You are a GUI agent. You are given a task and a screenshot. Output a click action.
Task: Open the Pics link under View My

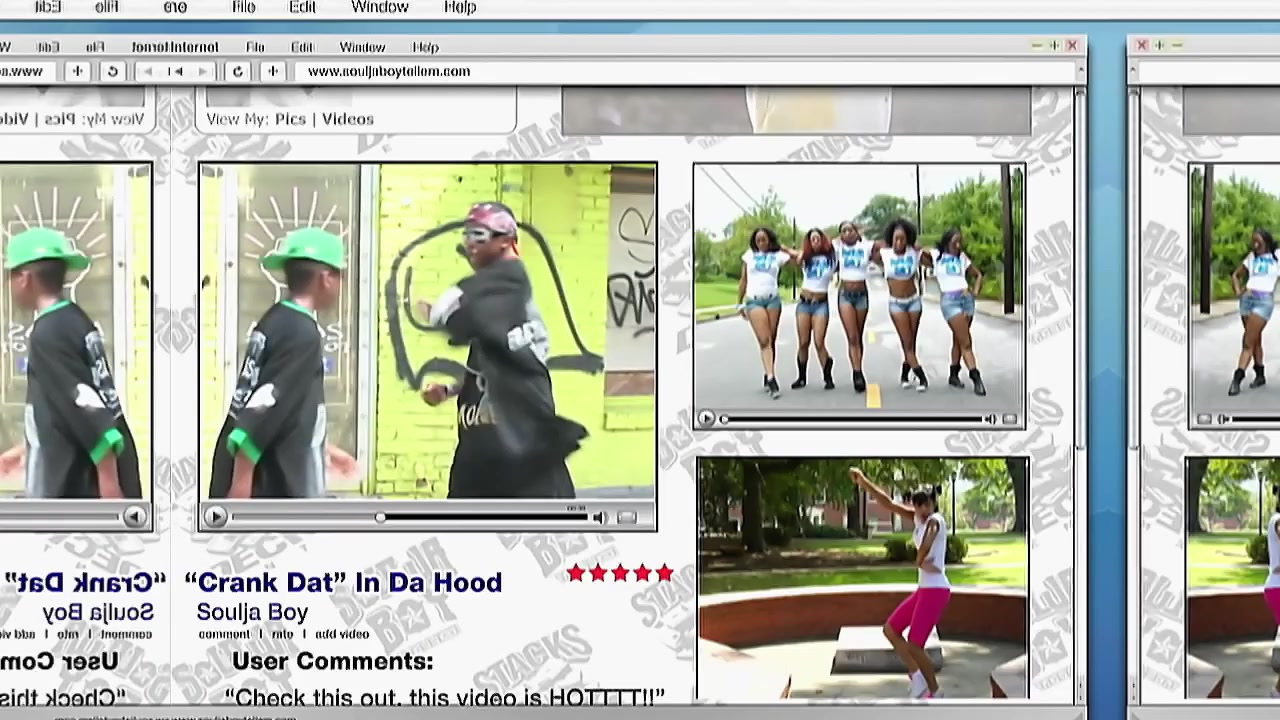290,119
